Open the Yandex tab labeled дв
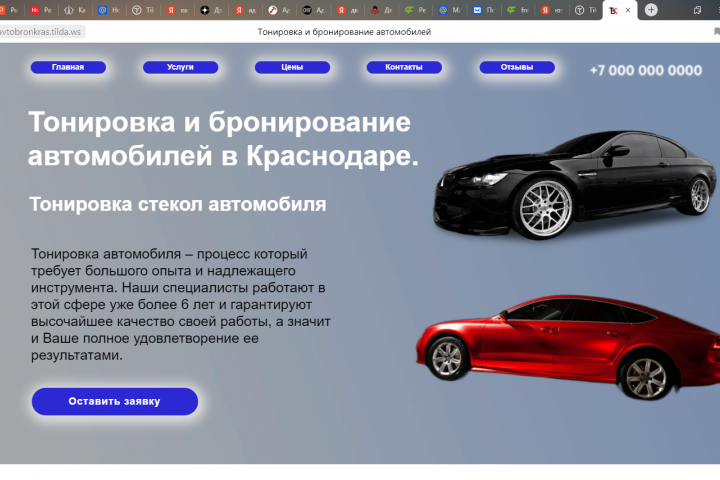 point(347,10)
